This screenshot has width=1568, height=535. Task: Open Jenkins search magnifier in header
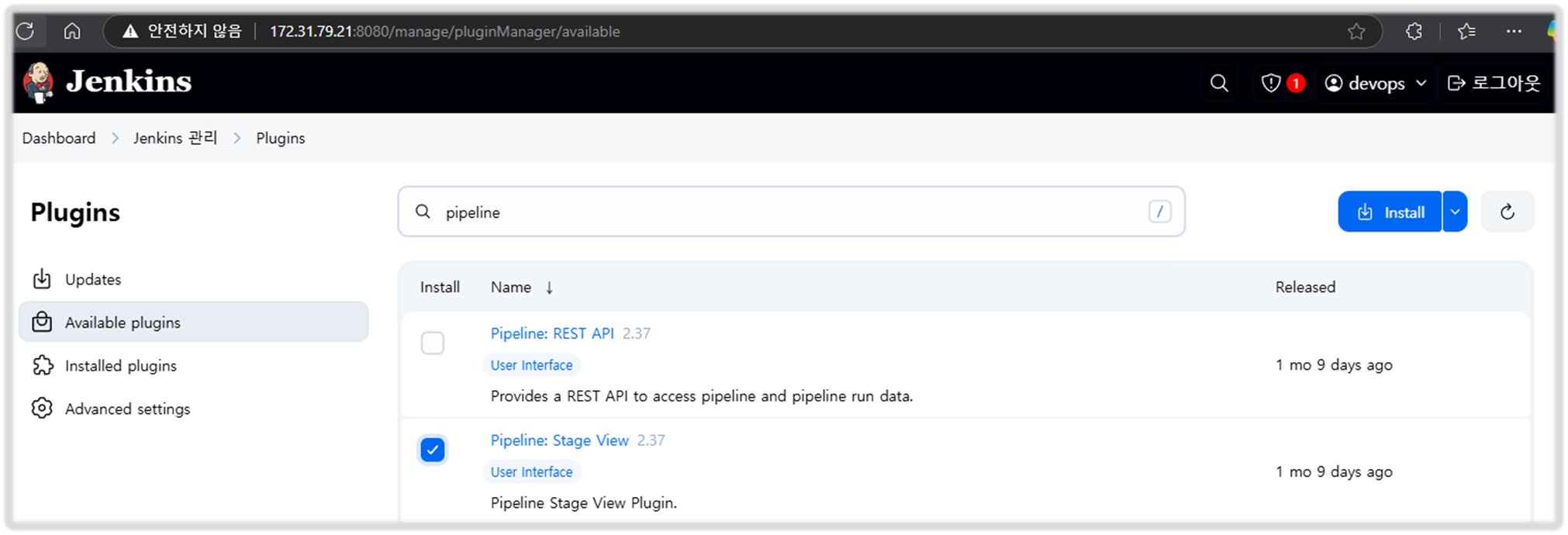coord(1219,83)
